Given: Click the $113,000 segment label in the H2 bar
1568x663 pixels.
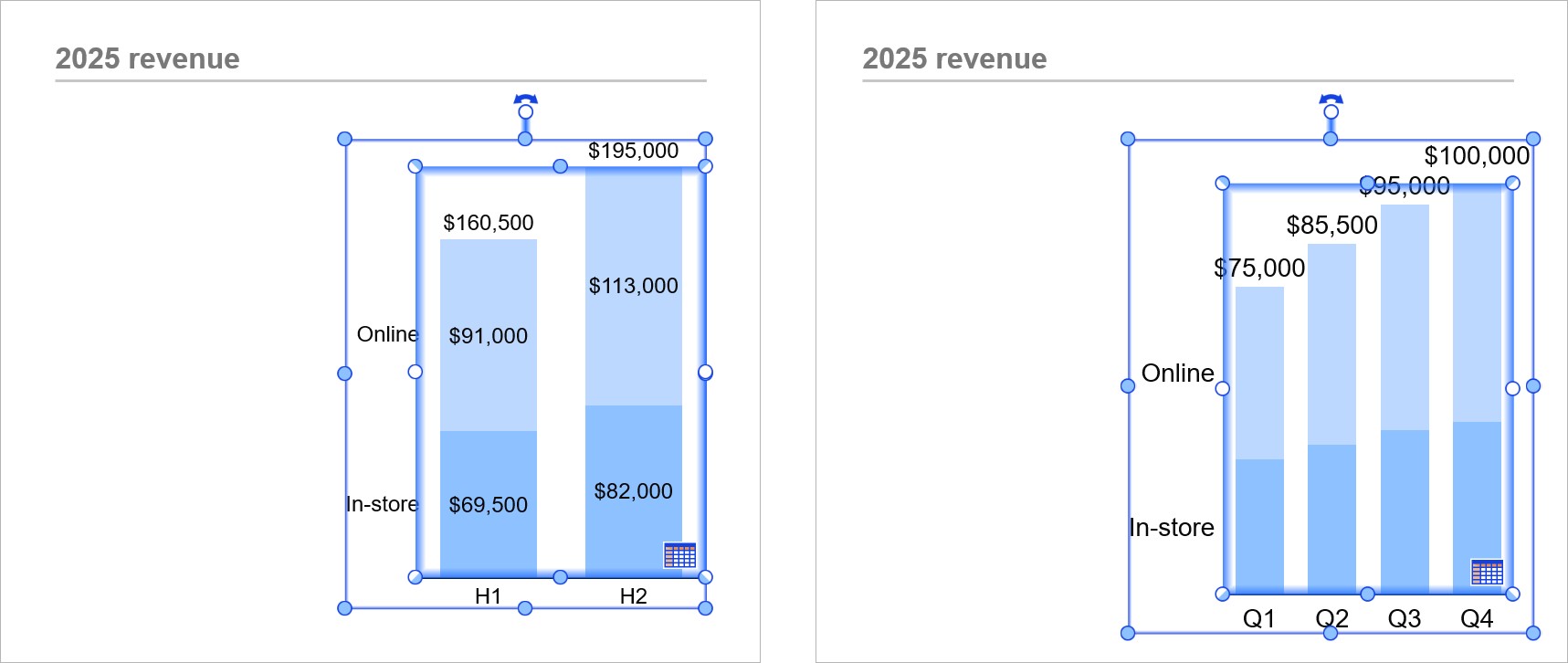Looking at the screenshot, I should click(x=633, y=286).
